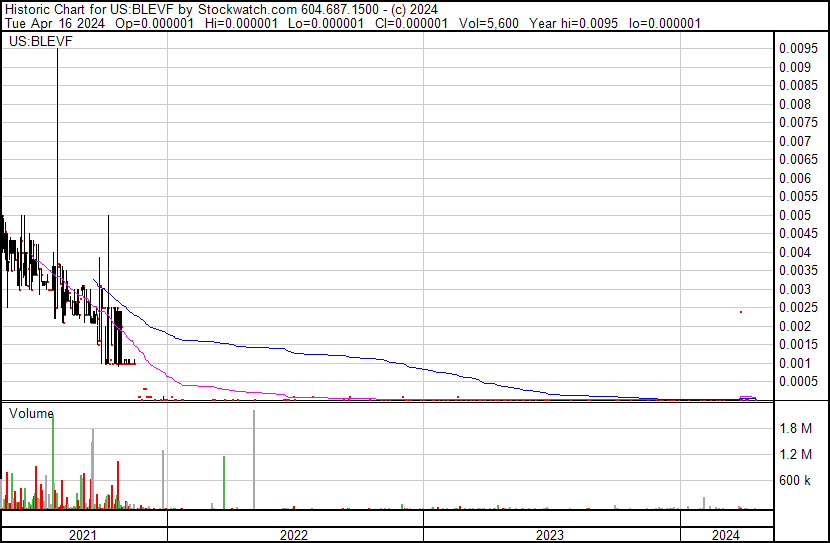Select the 0.0065 price axis label
This screenshot has width=830, height=543.
798,159
